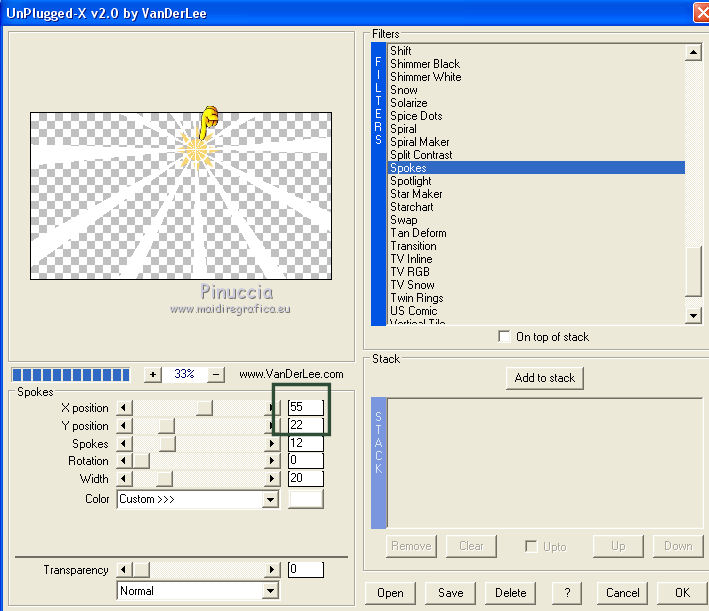Toggle the Upto checkbox

point(532,546)
